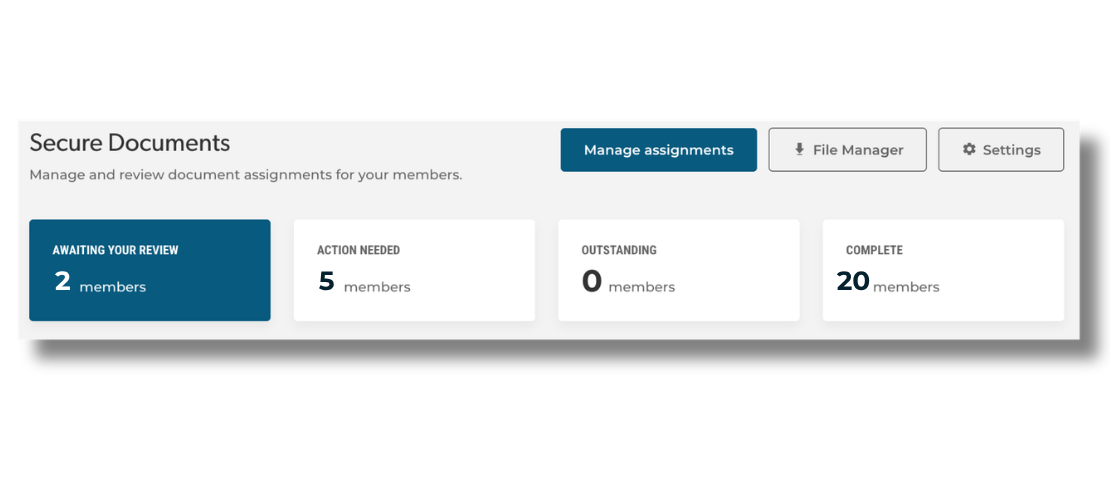Select the Awaiting Your Review card

(x=149, y=270)
